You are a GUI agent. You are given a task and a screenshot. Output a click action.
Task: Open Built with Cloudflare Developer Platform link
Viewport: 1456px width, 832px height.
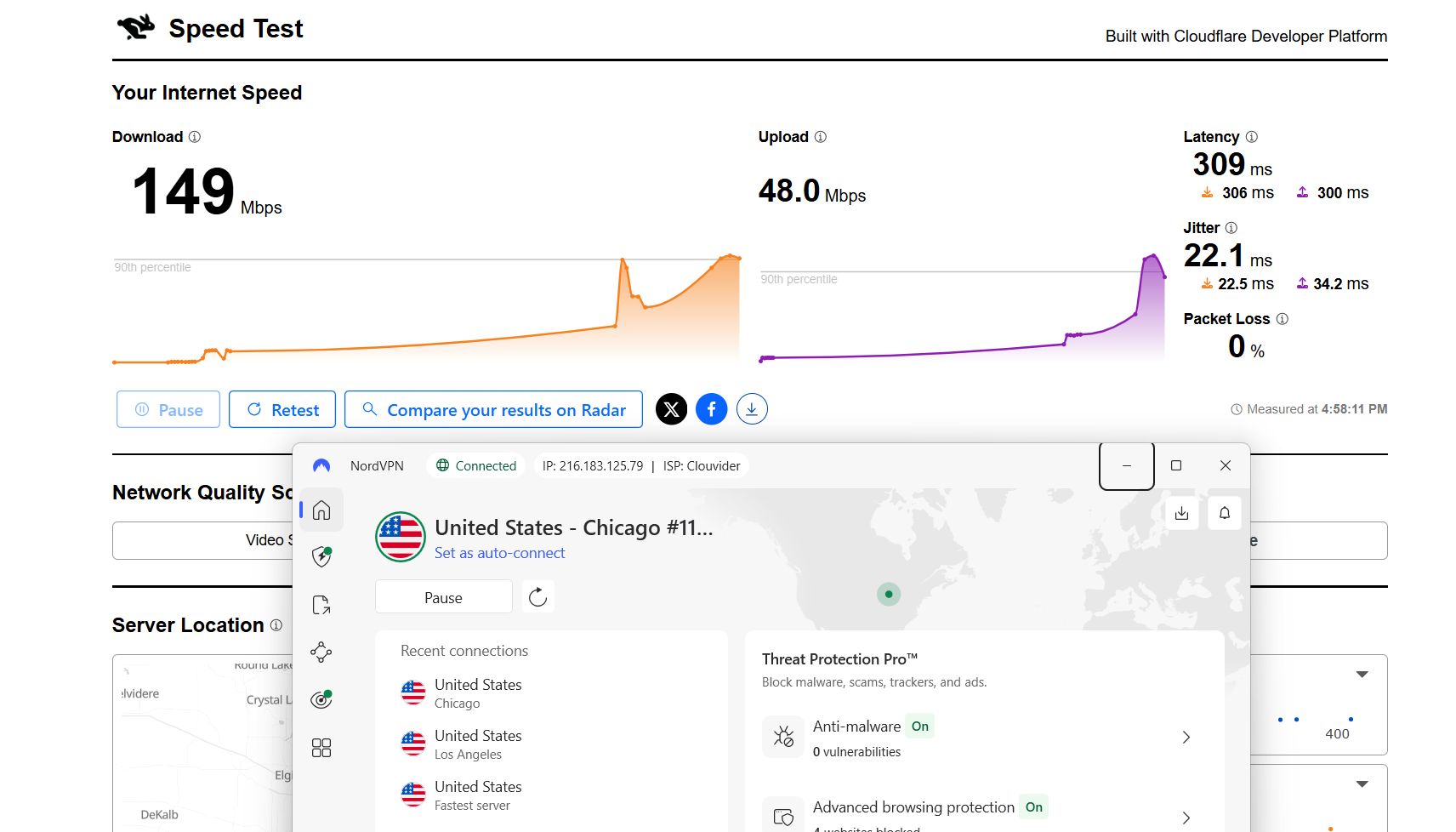[x=1246, y=36]
